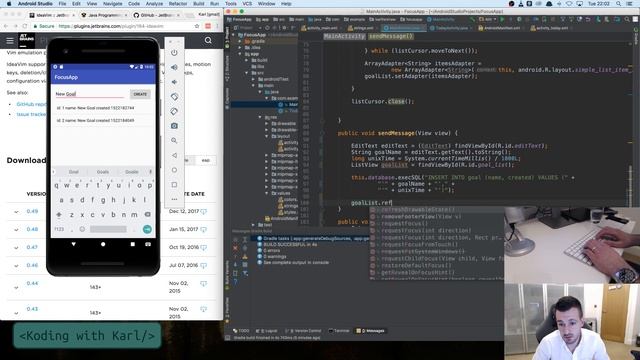The image size is (640, 360).
Task: Open the Navigate menu
Action: [113, 4]
